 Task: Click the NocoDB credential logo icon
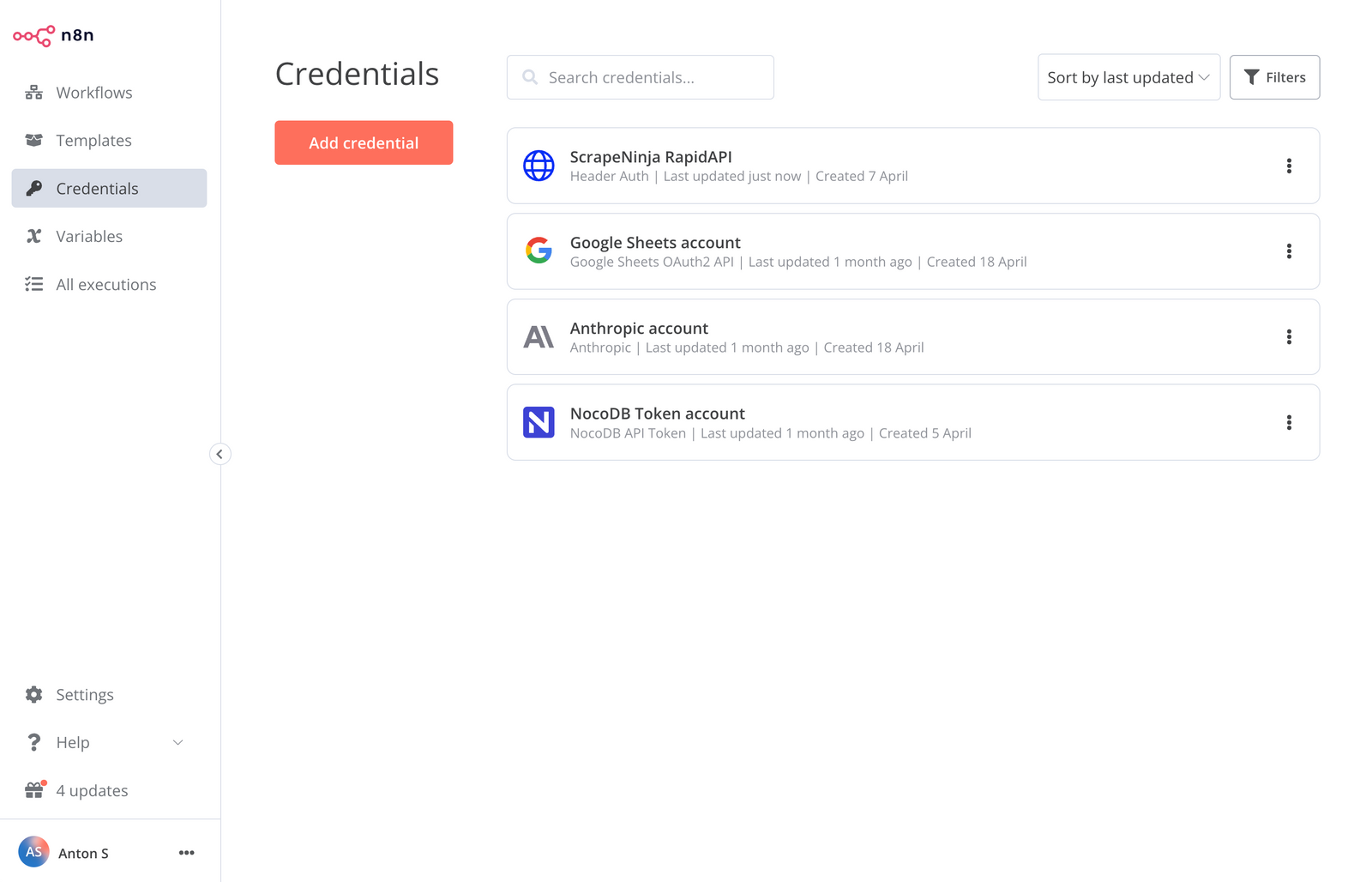click(x=539, y=423)
